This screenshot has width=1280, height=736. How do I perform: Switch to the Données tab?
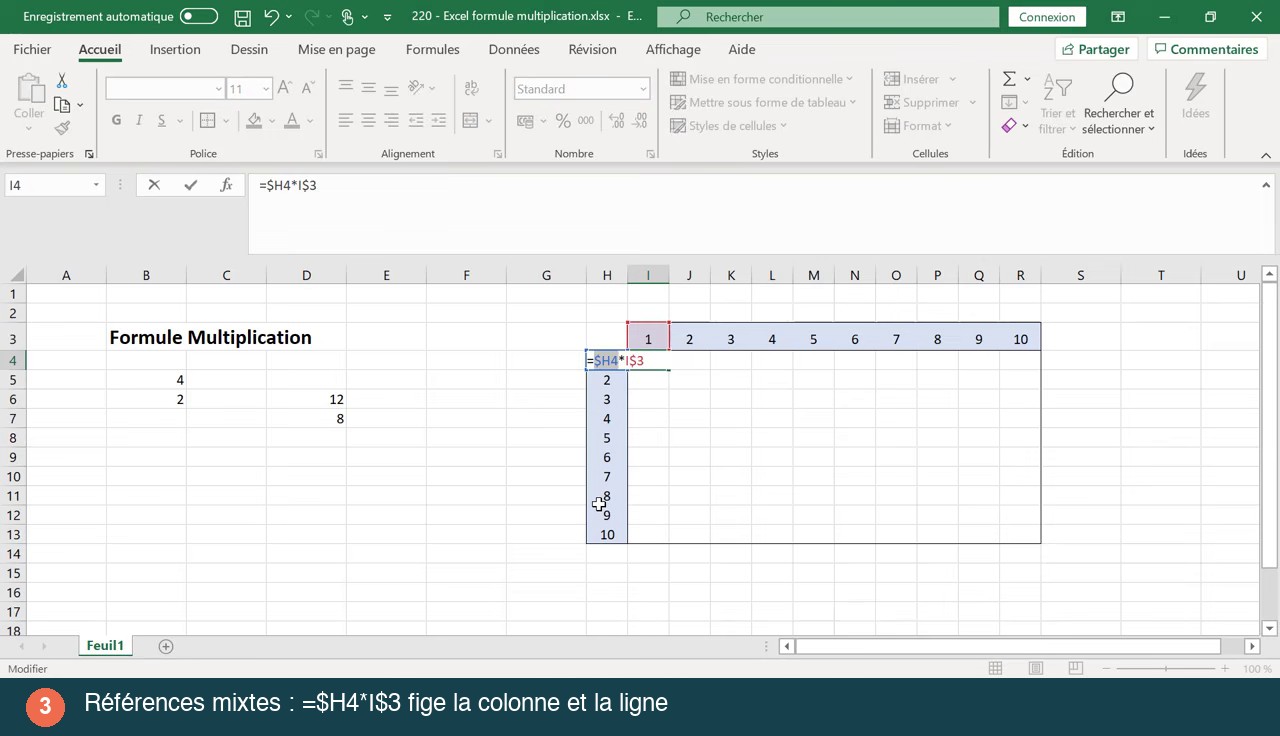click(x=514, y=49)
